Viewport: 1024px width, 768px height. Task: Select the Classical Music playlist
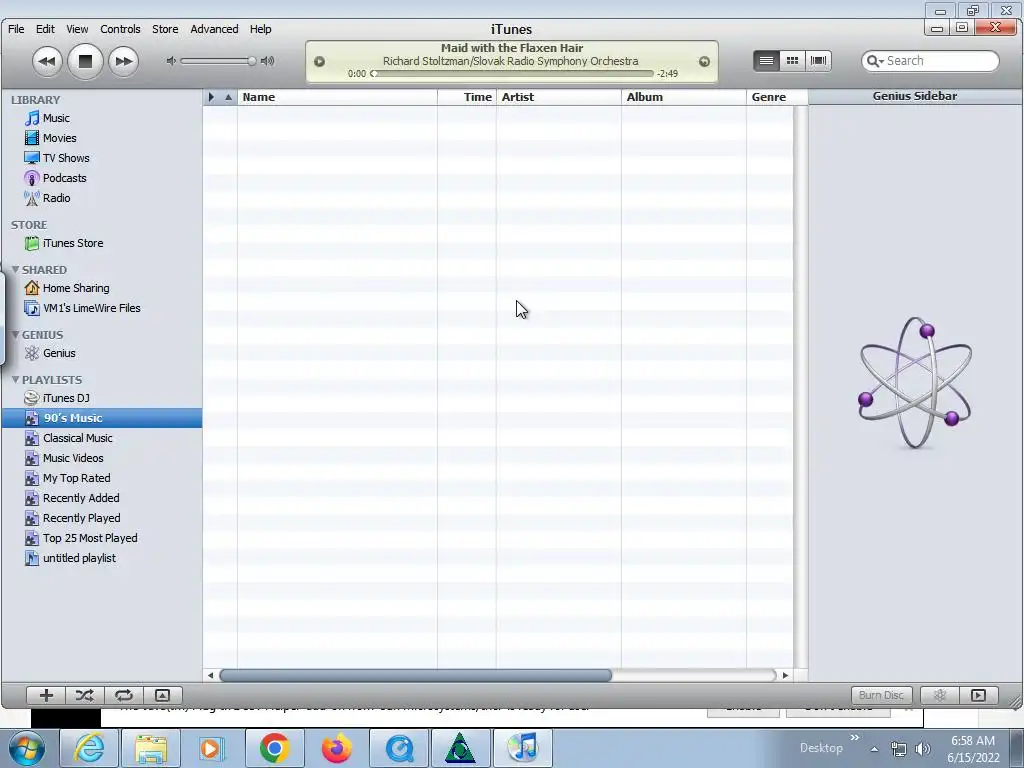(x=78, y=438)
